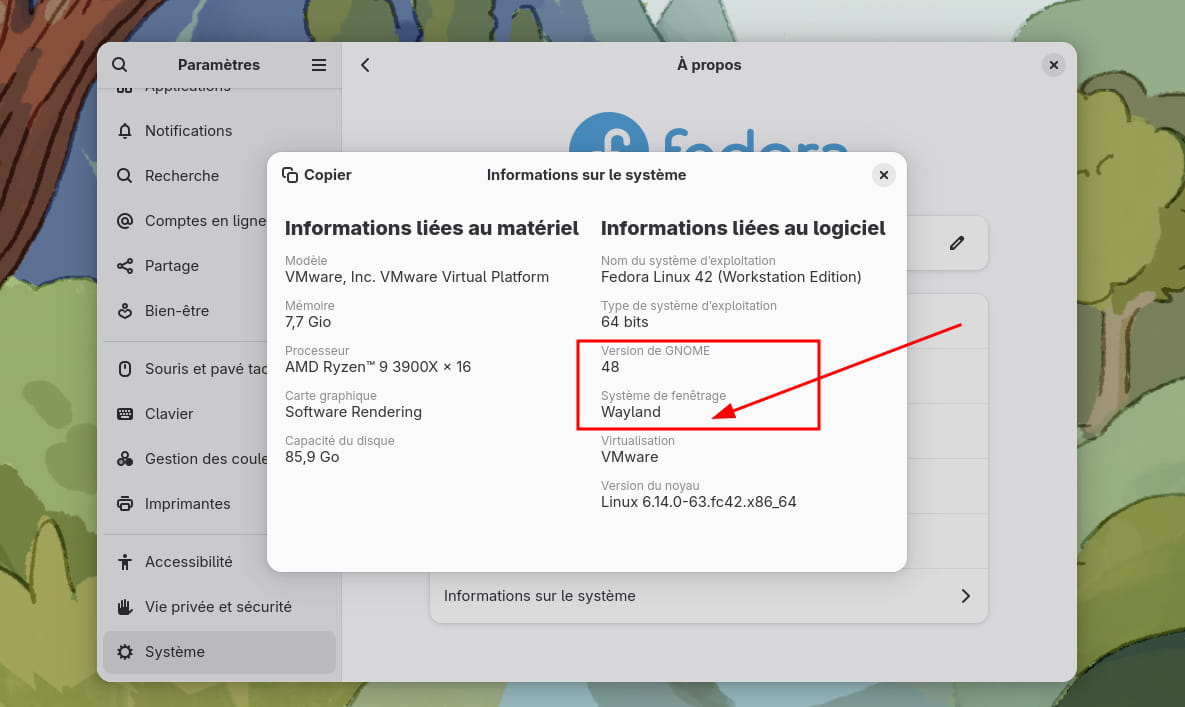The width and height of the screenshot is (1185, 707).
Task: Click the Vie privée et sécurité hand icon
Action: [x=125, y=607]
